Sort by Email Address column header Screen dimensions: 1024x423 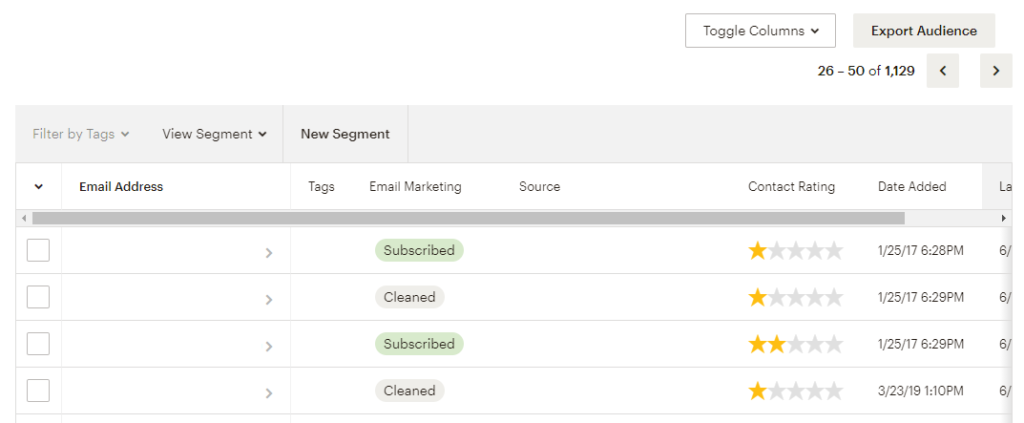(x=121, y=187)
